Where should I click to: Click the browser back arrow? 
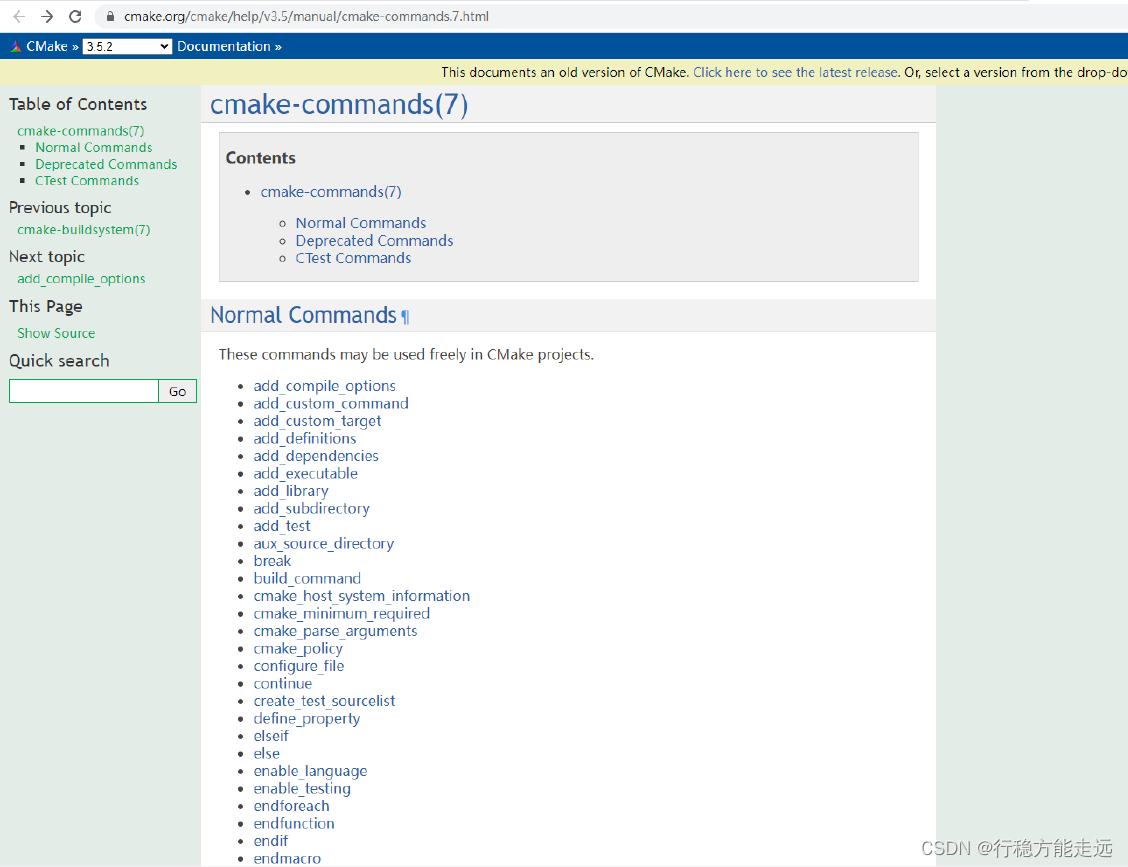click(x=19, y=16)
